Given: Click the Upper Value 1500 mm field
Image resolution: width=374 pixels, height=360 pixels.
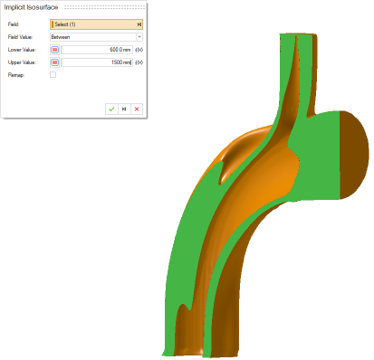Looking at the screenshot, I should click(x=97, y=62).
